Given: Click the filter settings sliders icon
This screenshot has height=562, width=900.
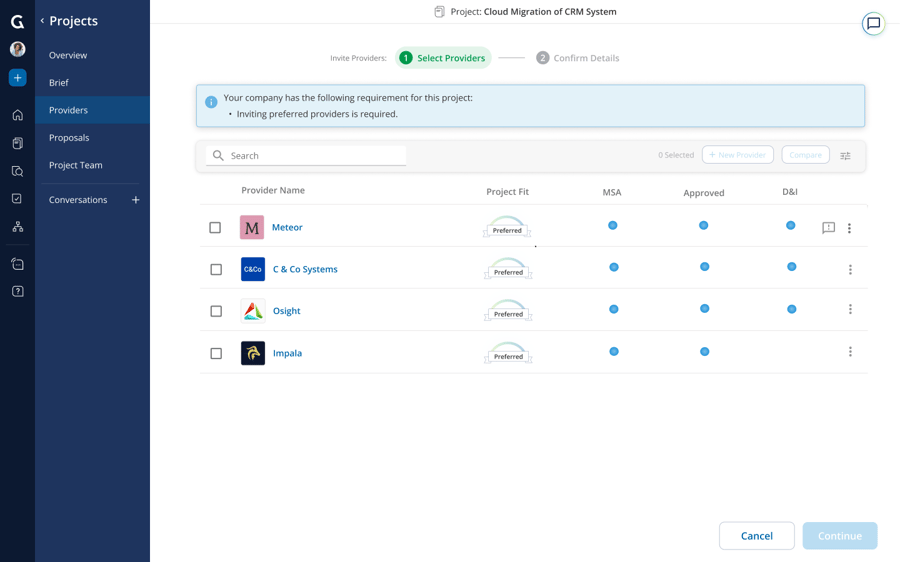Looking at the screenshot, I should (845, 156).
